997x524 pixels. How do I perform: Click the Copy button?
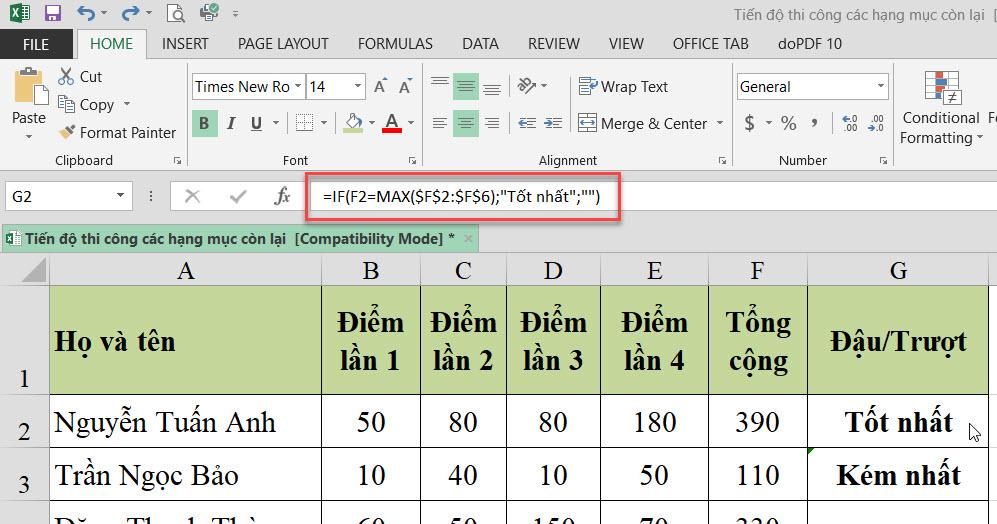[86, 104]
